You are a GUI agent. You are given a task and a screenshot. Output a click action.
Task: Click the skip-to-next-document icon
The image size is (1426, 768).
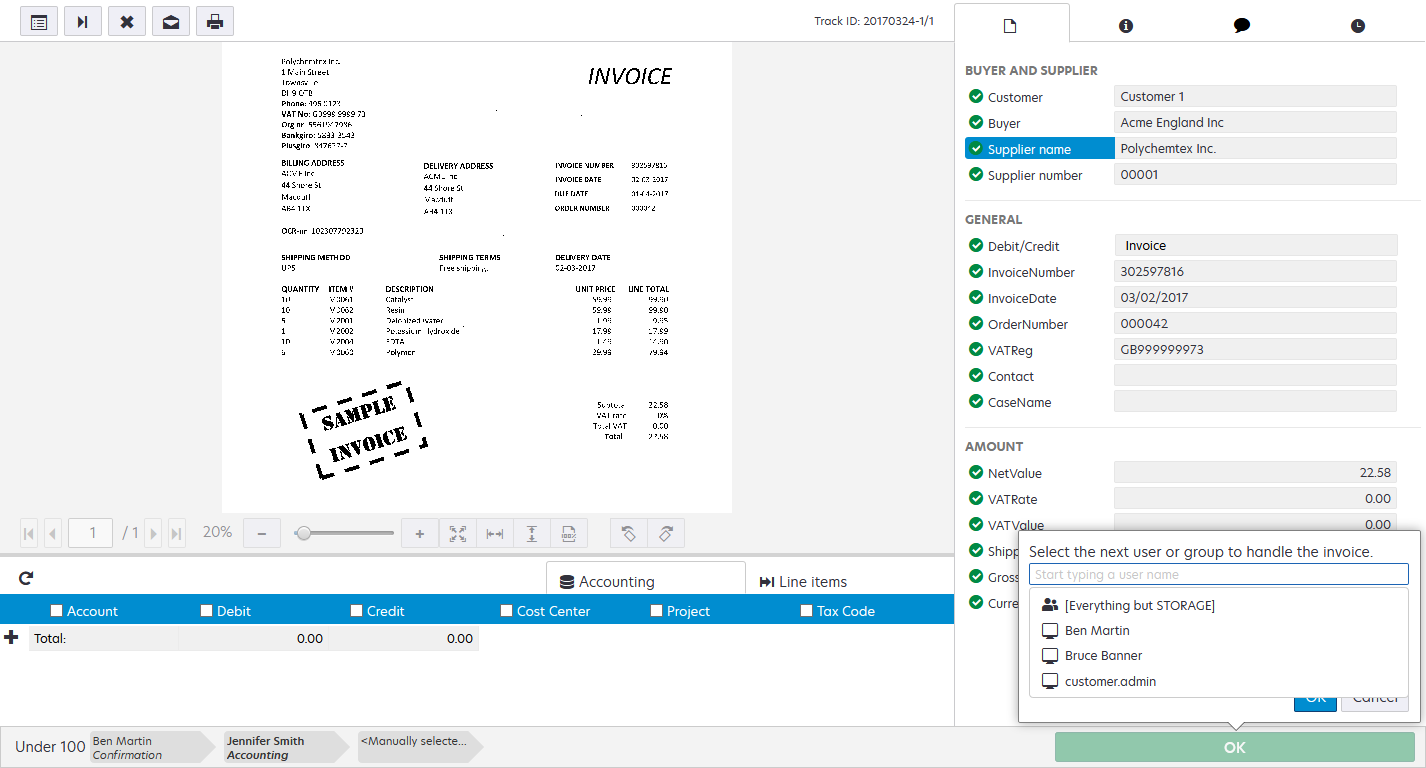(82, 20)
